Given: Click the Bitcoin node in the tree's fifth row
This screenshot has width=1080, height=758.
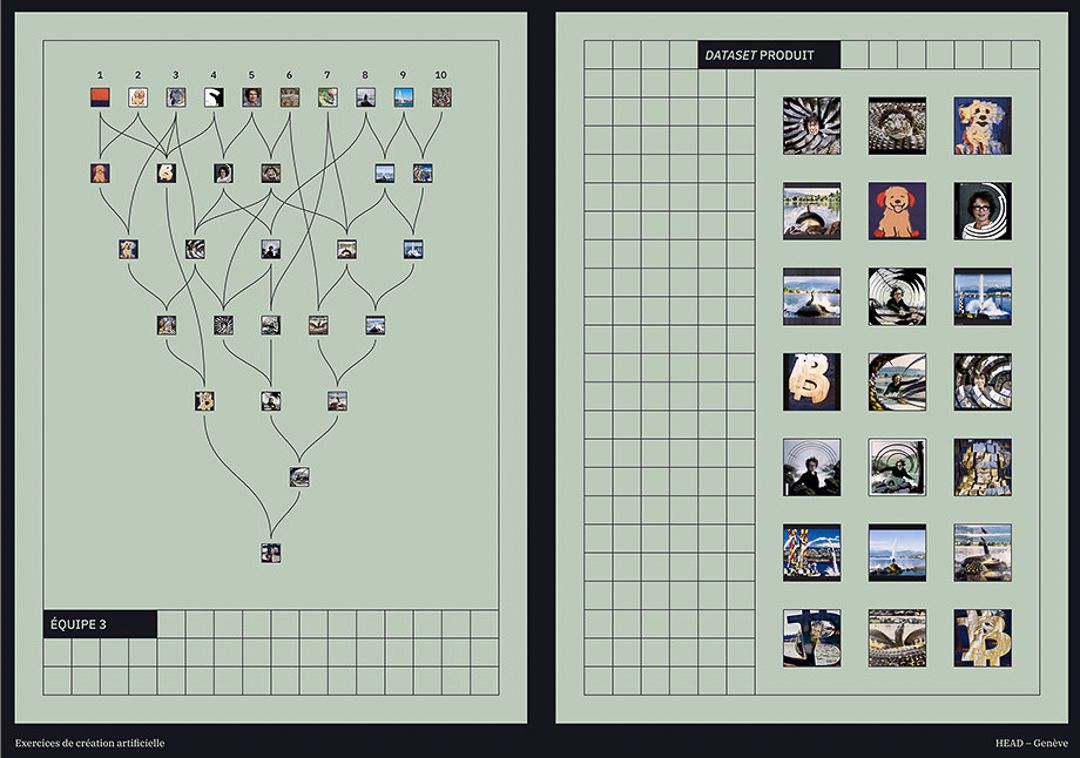Looking at the screenshot, I should click(205, 401).
